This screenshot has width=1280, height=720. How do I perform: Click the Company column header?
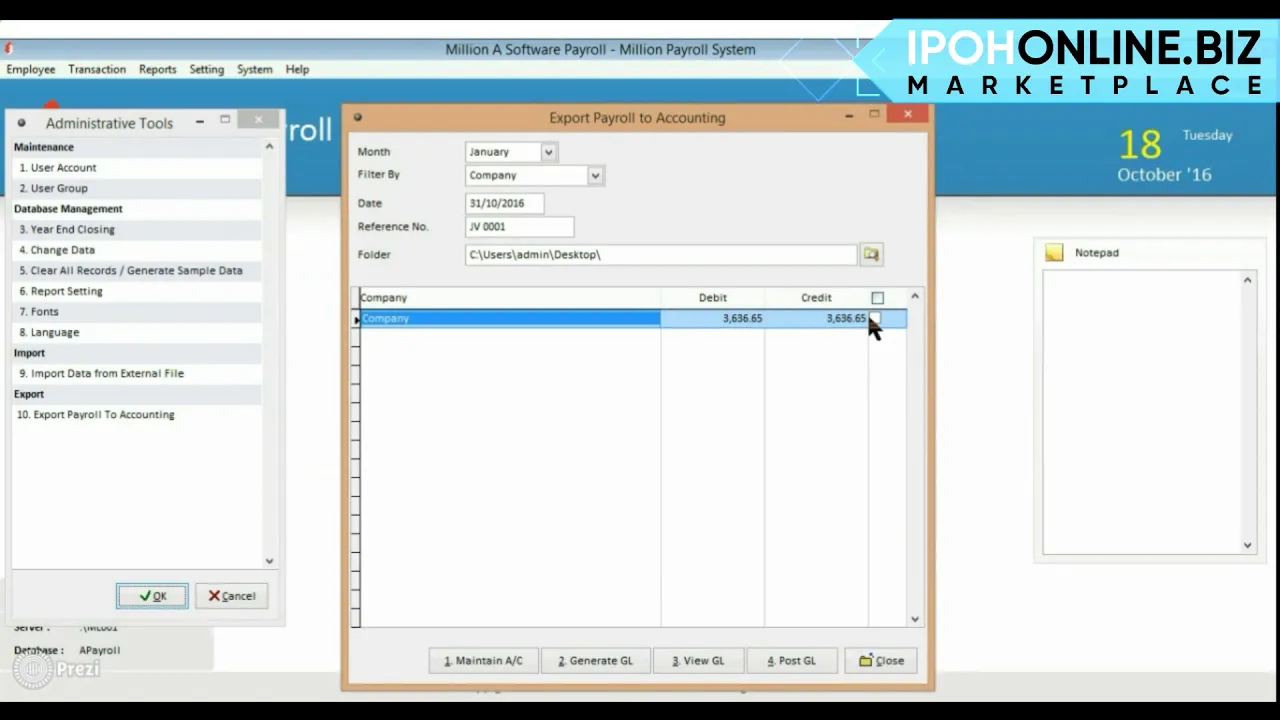[510, 298]
